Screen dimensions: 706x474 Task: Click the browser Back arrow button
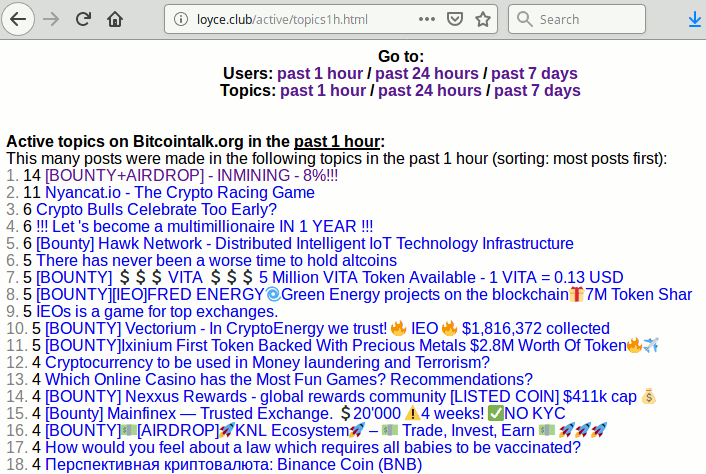pos(18,19)
